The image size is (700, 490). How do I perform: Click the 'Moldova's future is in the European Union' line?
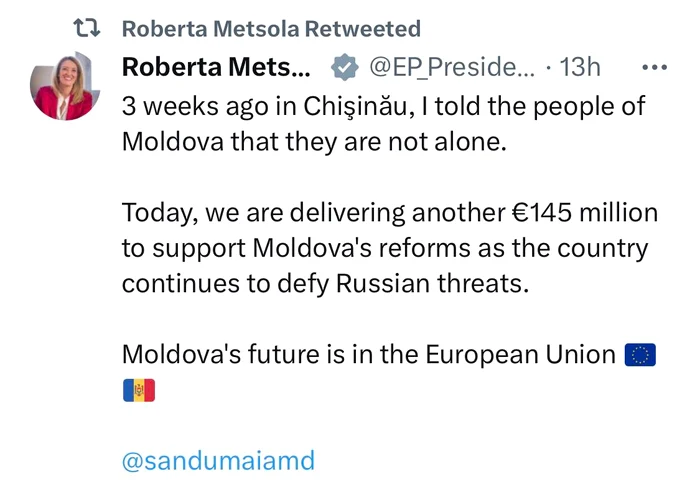(369, 355)
